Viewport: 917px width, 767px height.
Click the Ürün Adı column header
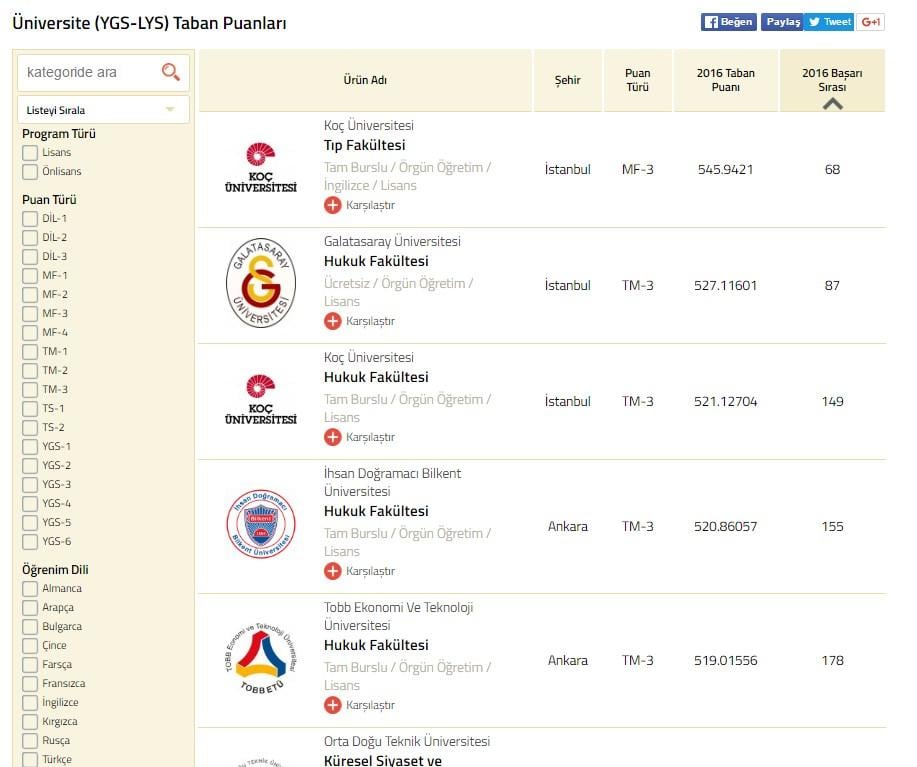click(365, 80)
